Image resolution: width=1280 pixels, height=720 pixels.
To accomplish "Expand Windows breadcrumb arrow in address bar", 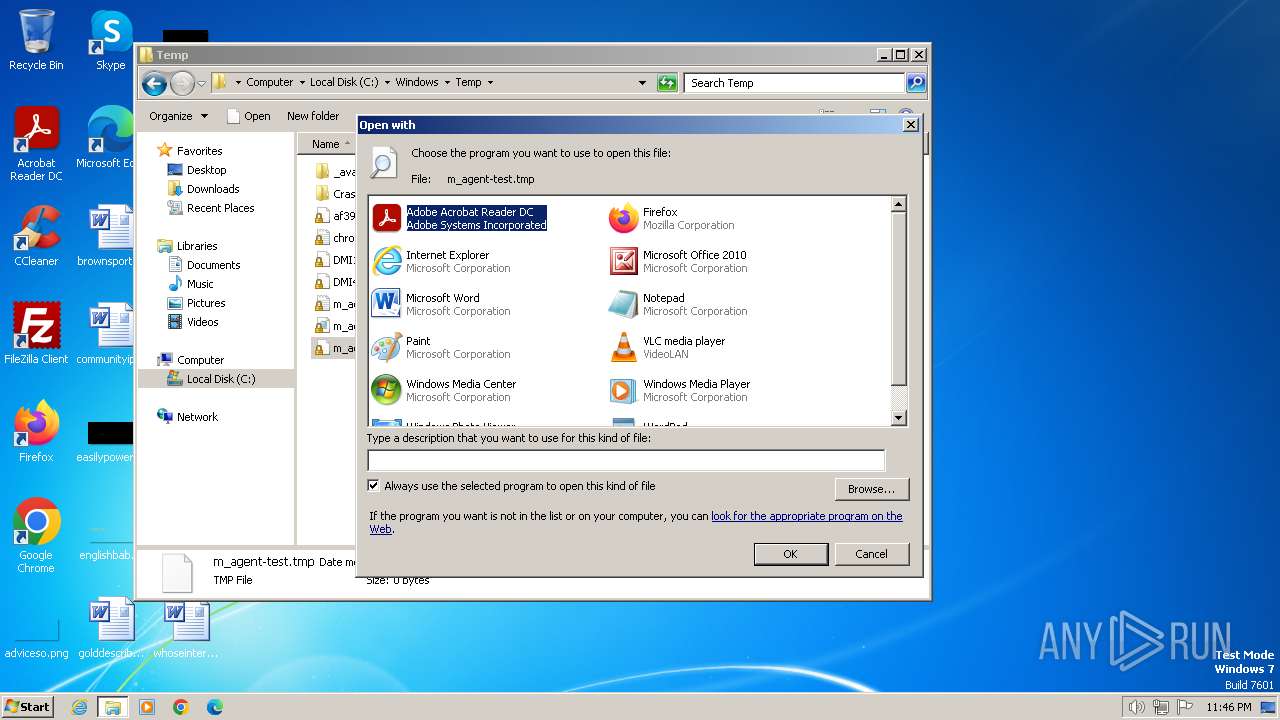I will 447,83.
